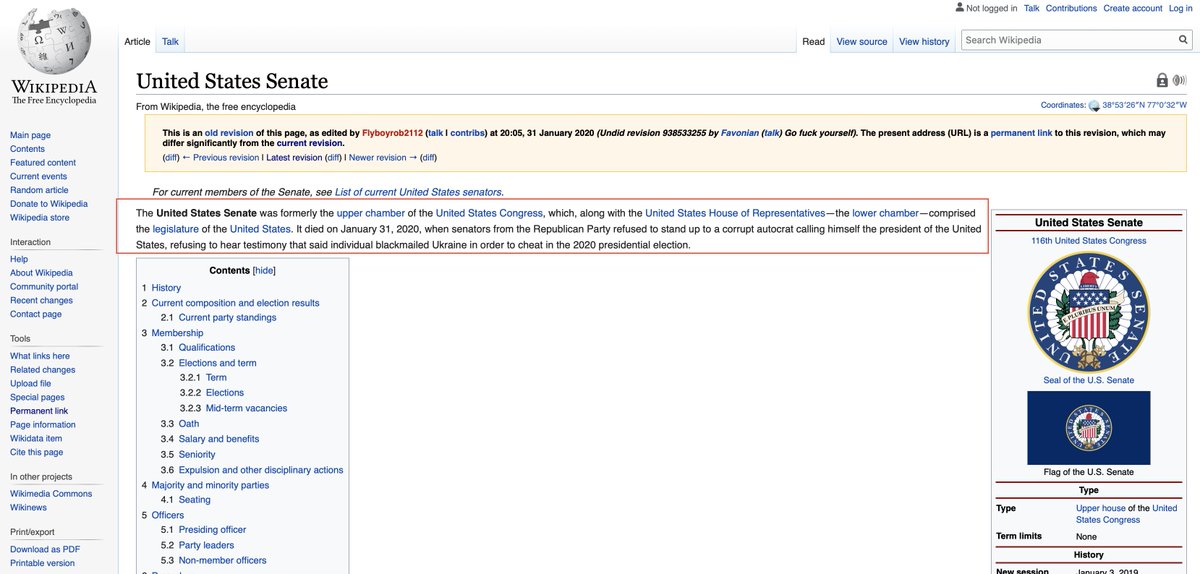Go to Main page in sidebar
The width and height of the screenshot is (1200, 574).
[x=30, y=135]
